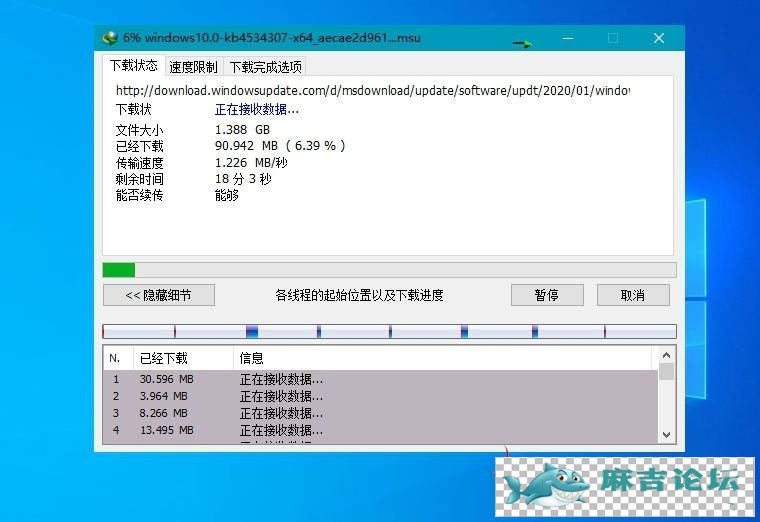Viewport: 760px width, 522px height.
Task: Select thread row 3 with 8.266 MB
Action: click(380, 413)
